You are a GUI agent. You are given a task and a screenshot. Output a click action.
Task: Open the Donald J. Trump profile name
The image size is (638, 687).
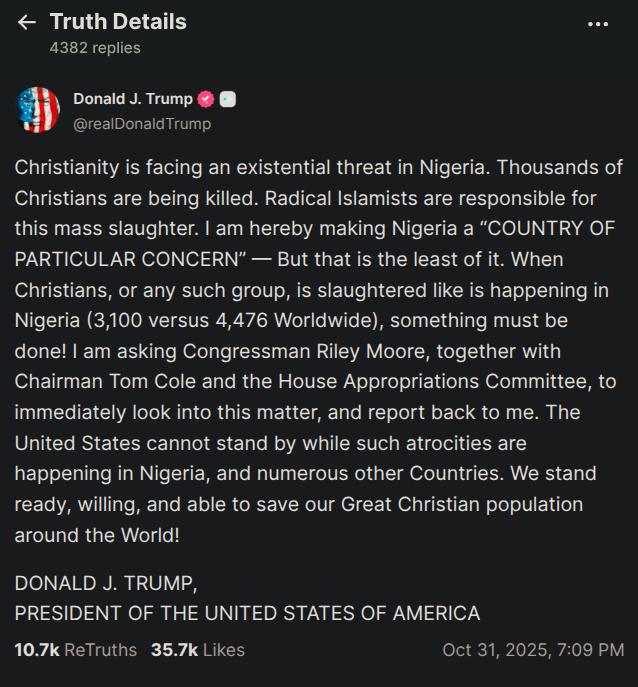133,99
